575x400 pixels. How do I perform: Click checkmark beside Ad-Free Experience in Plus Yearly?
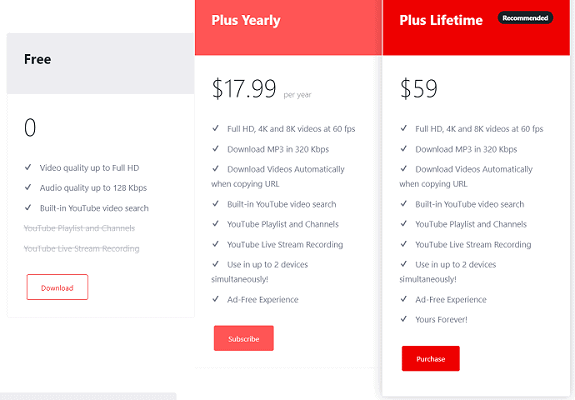point(216,299)
